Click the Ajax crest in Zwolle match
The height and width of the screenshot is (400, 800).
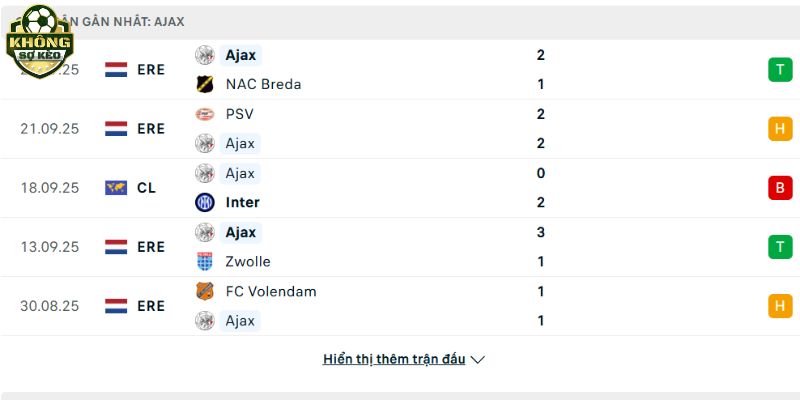point(205,232)
